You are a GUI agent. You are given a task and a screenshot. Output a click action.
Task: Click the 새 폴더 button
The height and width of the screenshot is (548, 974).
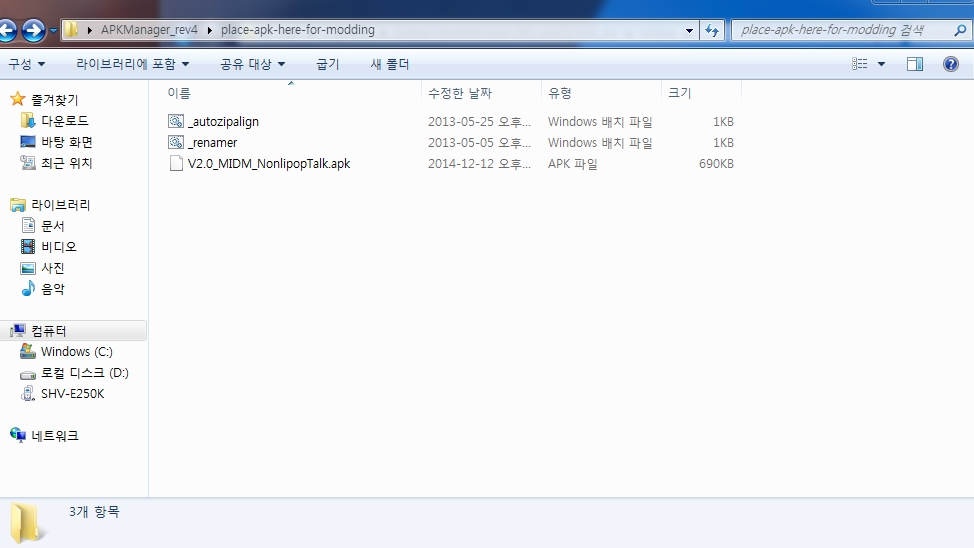coord(390,64)
